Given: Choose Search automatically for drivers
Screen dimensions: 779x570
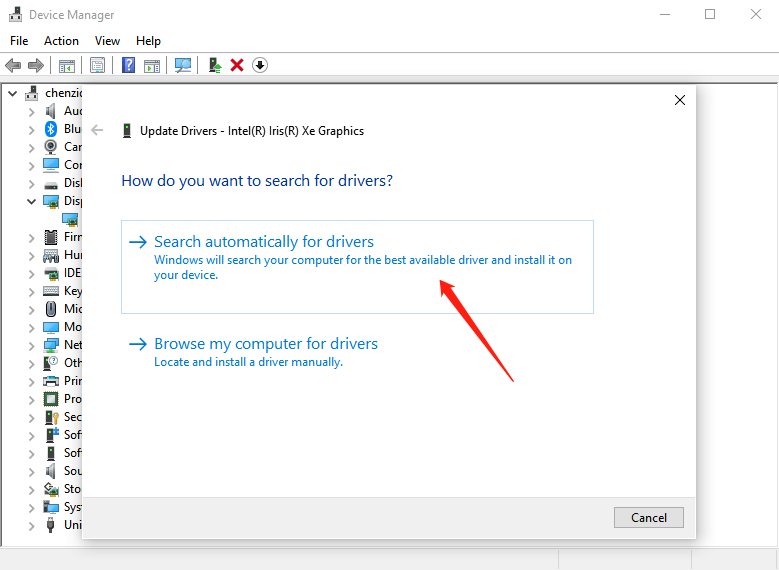Looking at the screenshot, I should pos(357,267).
